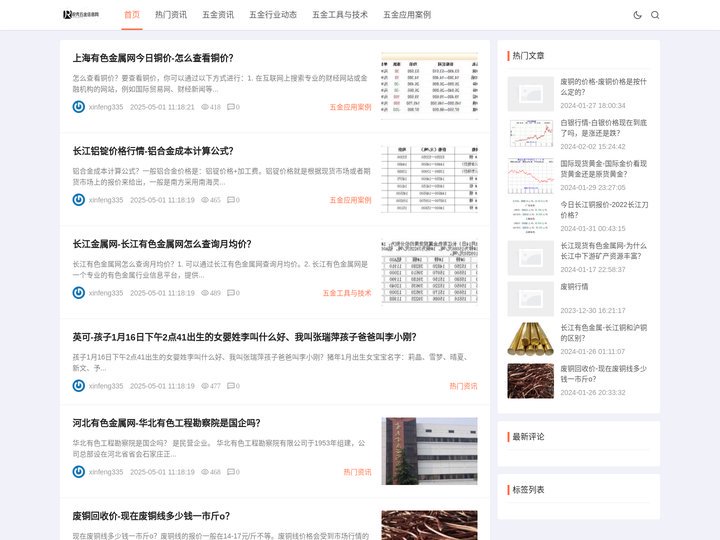Open article 河北有色金属网-华北有色工程勘察院是国企吗?
This screenshot has height=540, width=720.
click(166, 423)
